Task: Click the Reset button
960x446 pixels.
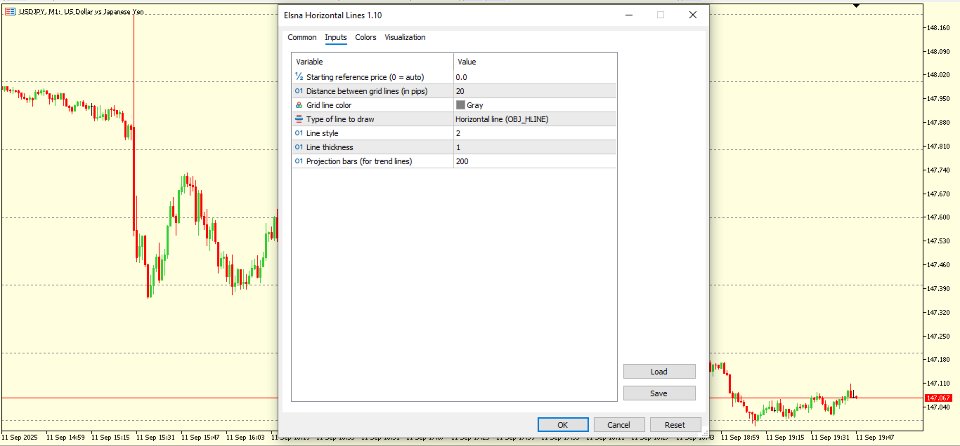Action: (675, 425)
